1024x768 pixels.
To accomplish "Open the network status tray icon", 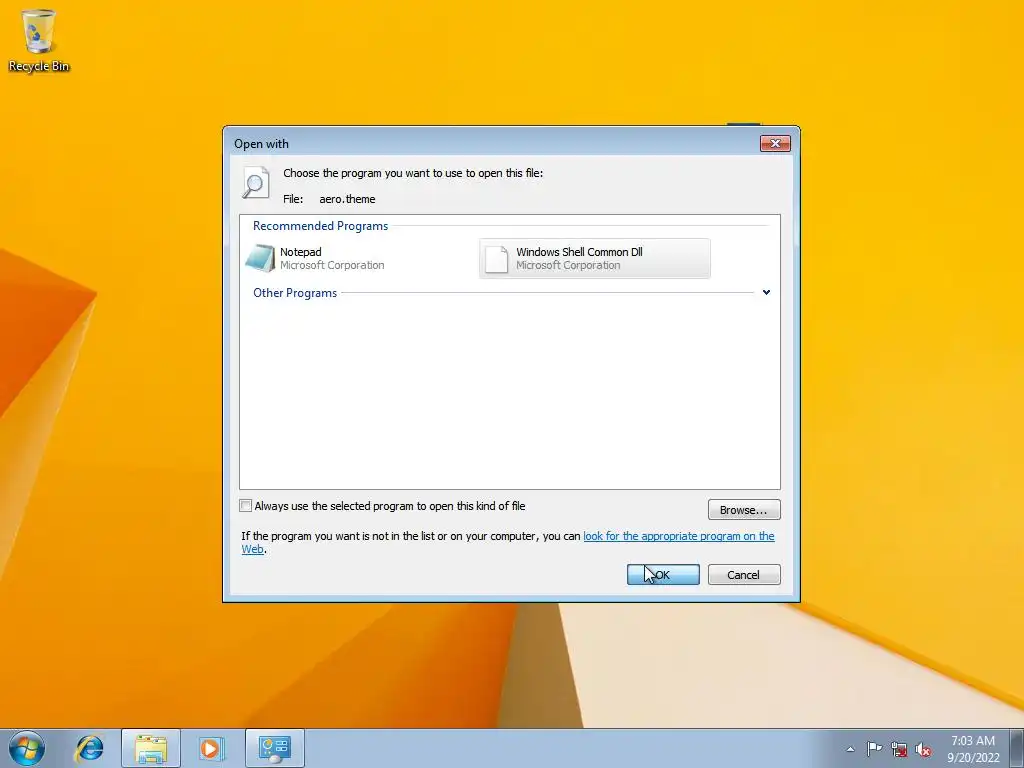I will 899,749.
